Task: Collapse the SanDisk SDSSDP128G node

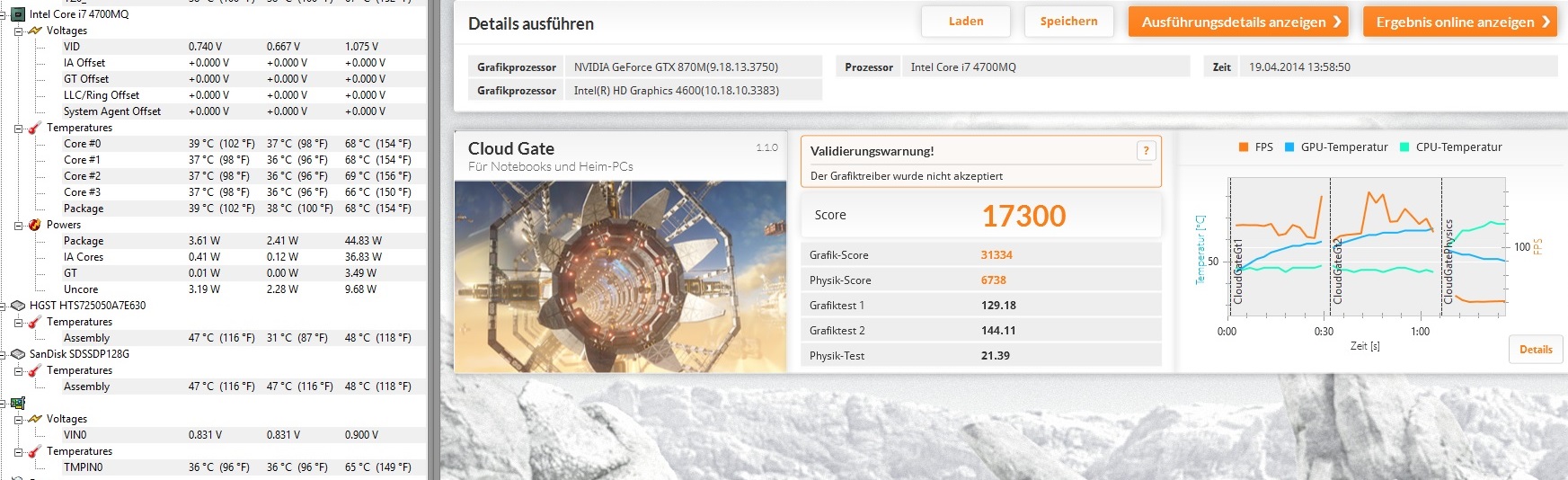Action: pyautogui.click(x=4, y=354)
